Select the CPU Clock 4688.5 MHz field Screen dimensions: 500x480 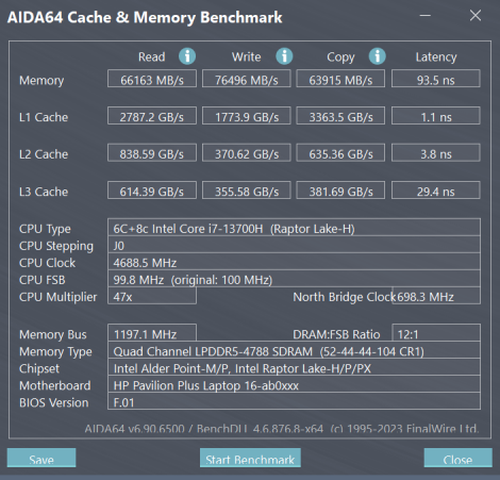coord(294,262)
